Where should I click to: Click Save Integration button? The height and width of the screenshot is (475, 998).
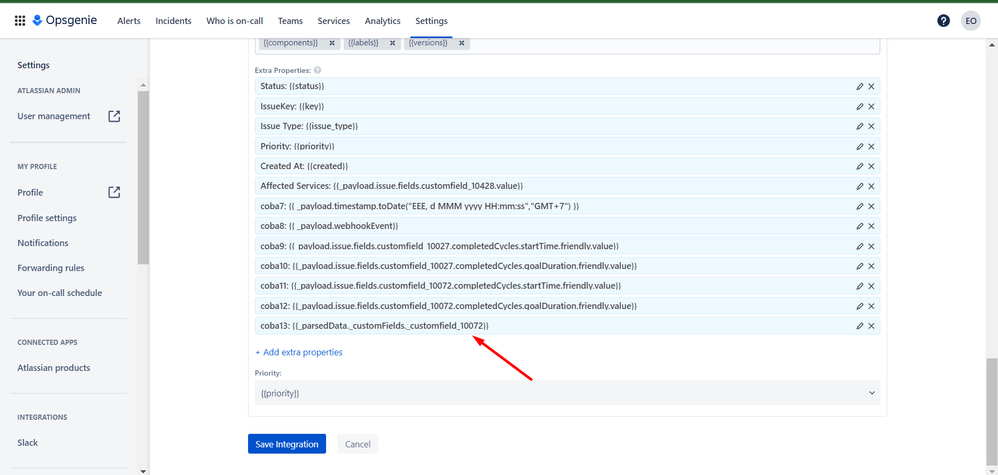[x=287, y=444]
